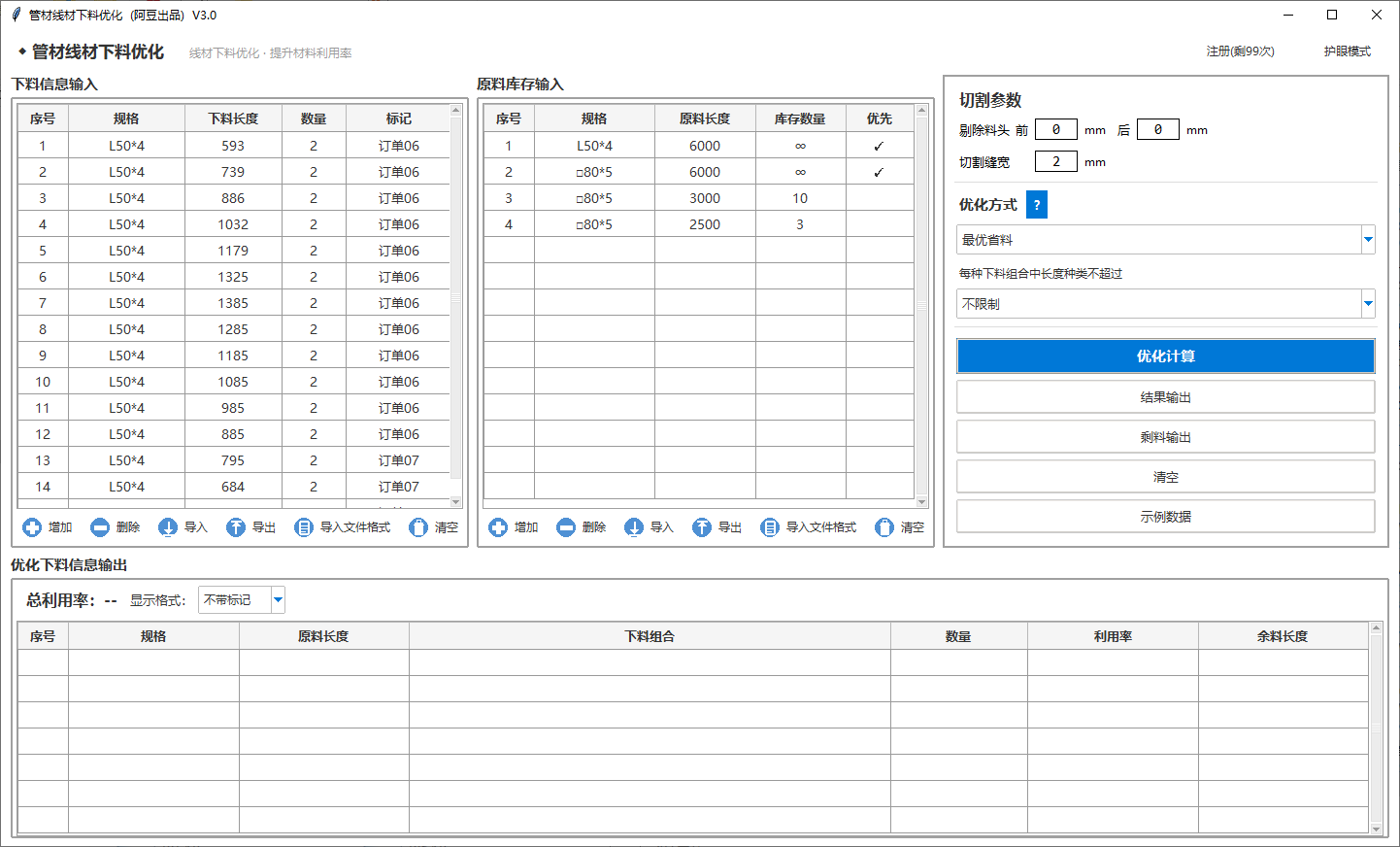Click the 剩料输出 button

click(x=1165, y=437)
